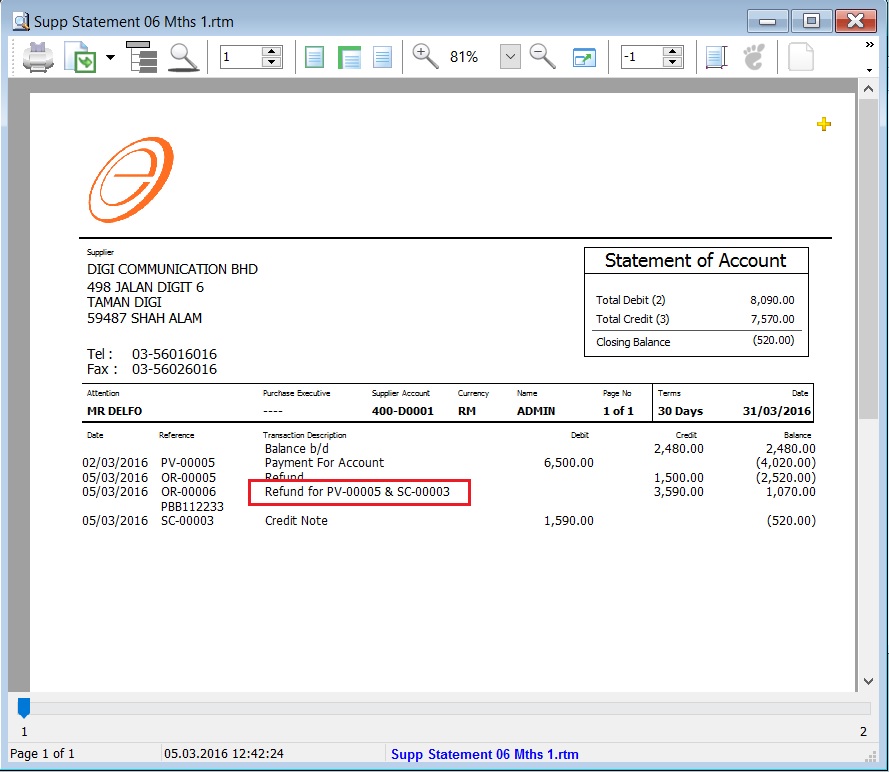Screen dimensions: 889x772
Task: Click the down arrow on the -1 spinner
Action: point(673,62)
